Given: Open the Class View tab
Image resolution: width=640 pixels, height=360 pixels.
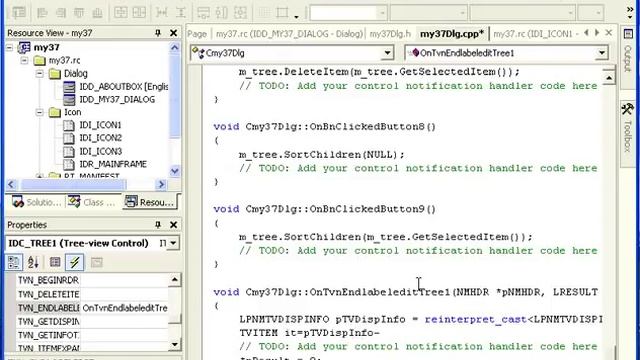Looking at the screenshot, I should [92, 202].
